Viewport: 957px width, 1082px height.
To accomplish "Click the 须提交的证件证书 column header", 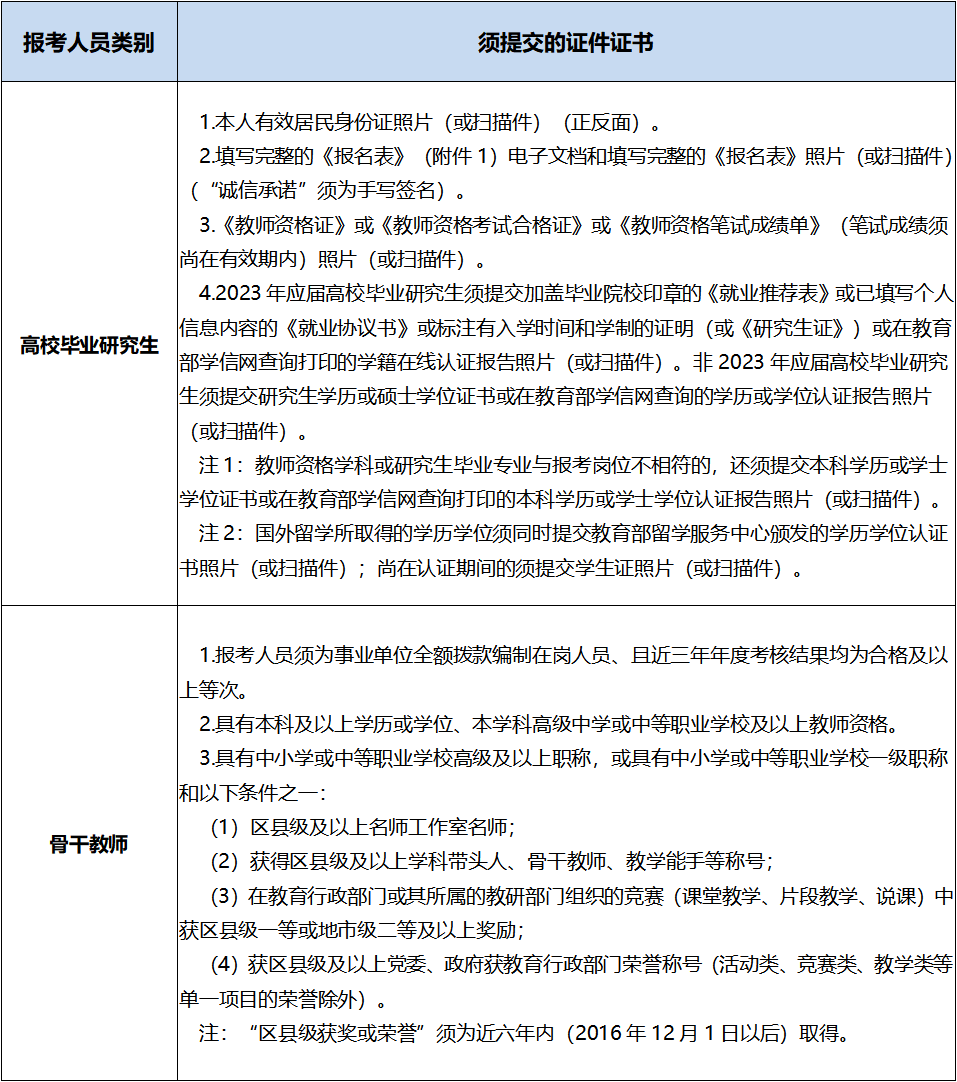I will 566,43.
